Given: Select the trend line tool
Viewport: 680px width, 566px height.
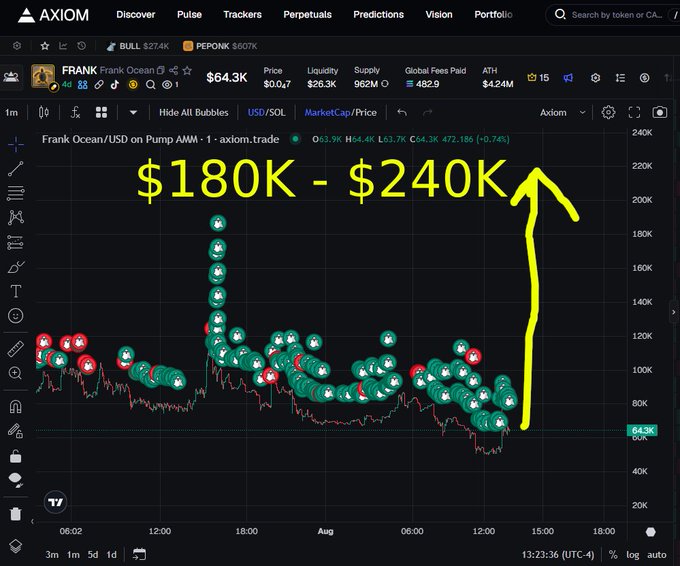Looking at the screenshot, I should [x=16, y=169].
